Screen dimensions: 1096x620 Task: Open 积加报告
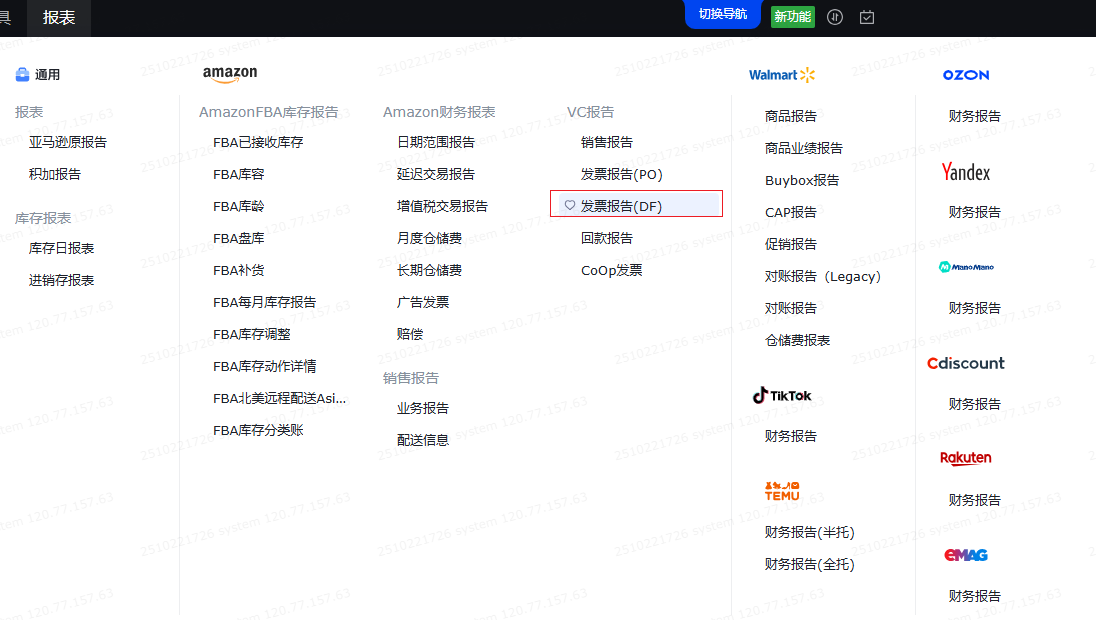(x=55, y=174)
